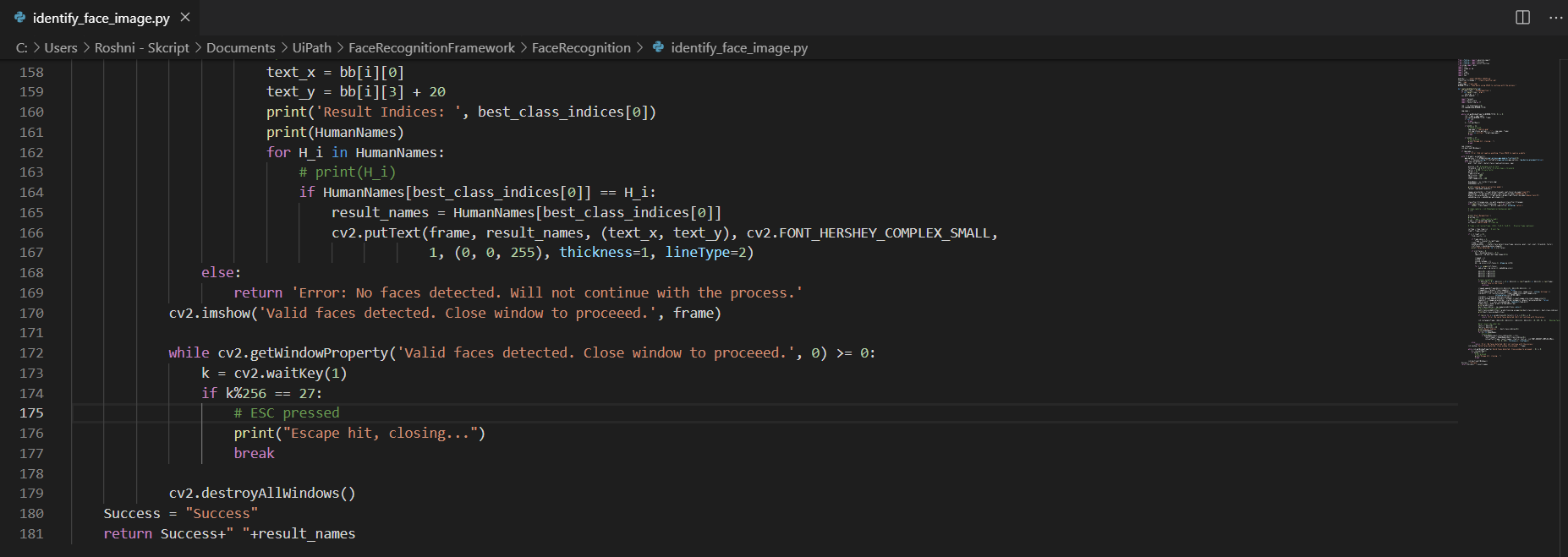
Task: Open the FaceRecognitionFramework breadcrumb
Action: (431, 47)
